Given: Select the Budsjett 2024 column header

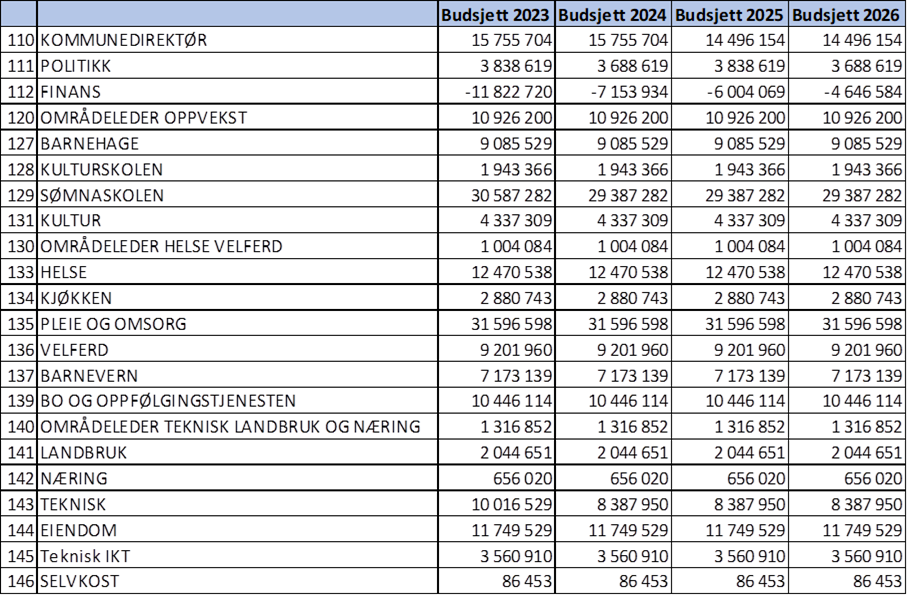Looking at the screenshot, I should [x=613, y=14].
